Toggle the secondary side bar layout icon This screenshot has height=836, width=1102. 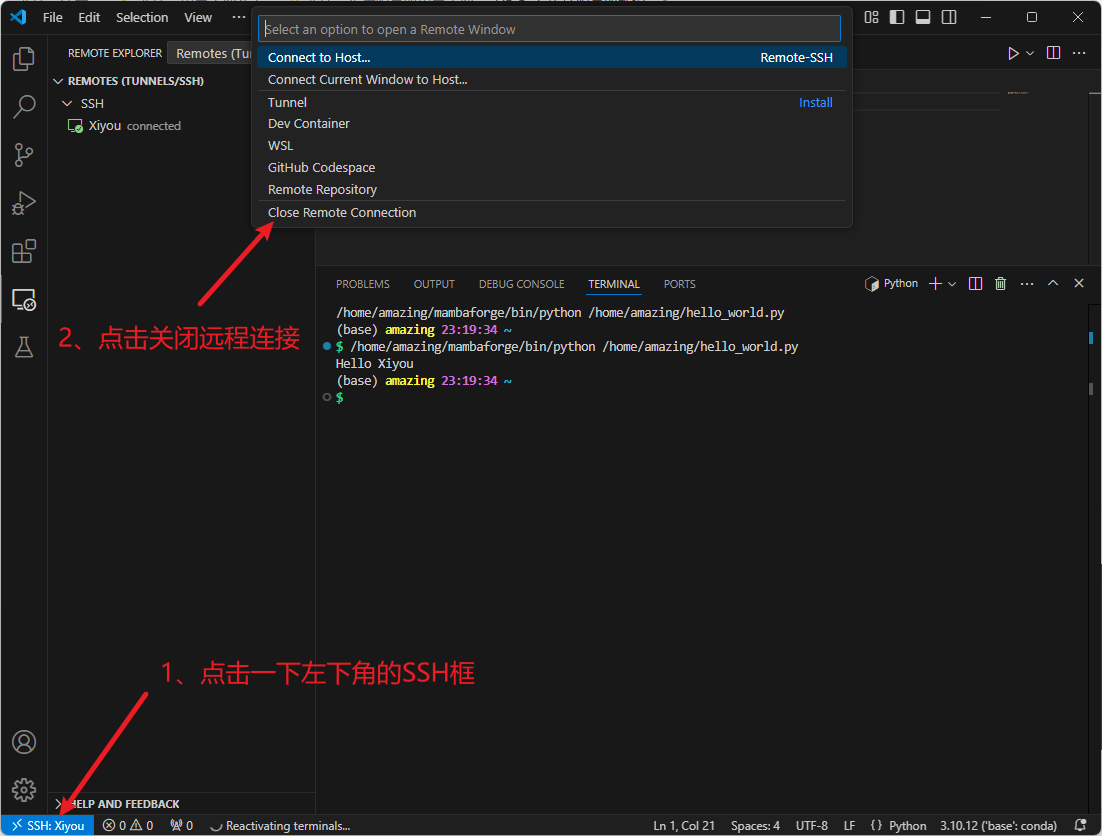pyautogui.click(x=949, y=17)
